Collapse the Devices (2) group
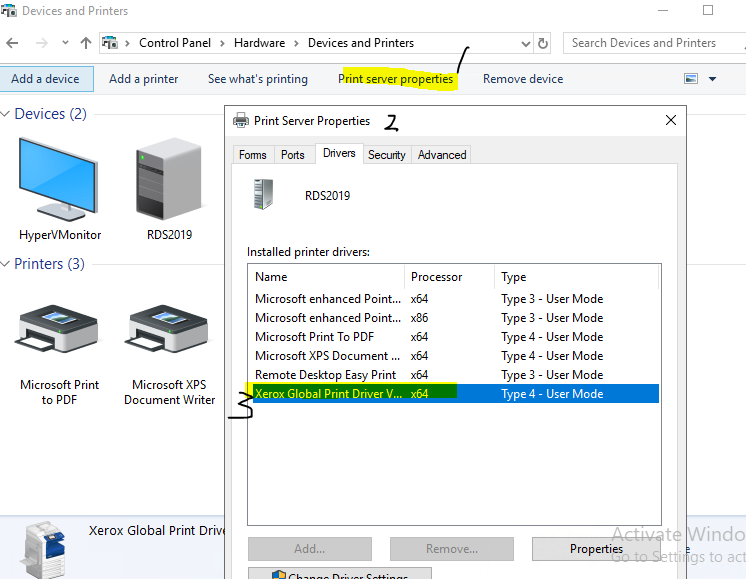The width and height of the screenshot is (746, 579). pyautogui.click(x=5, y=114)
